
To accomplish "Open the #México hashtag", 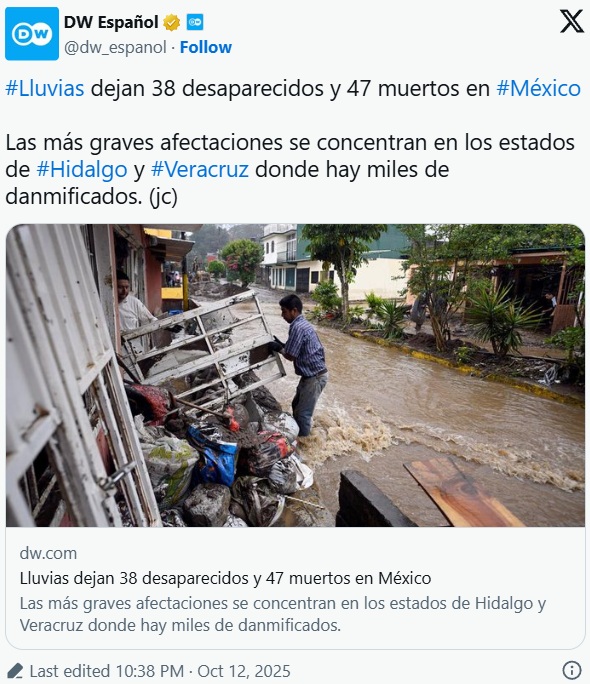I will pos(539,89).
